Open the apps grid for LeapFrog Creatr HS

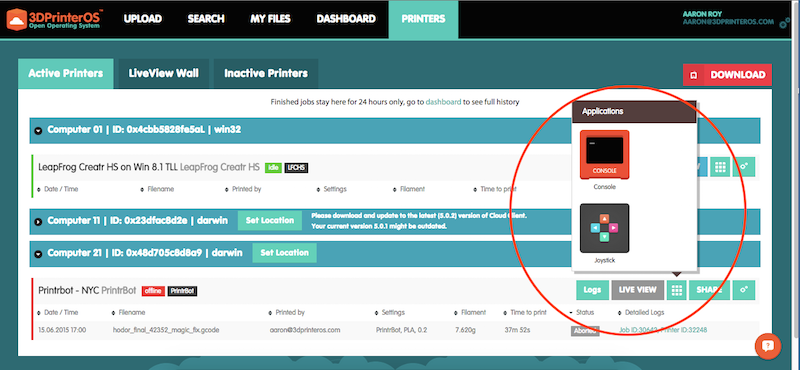coord(720,167)
